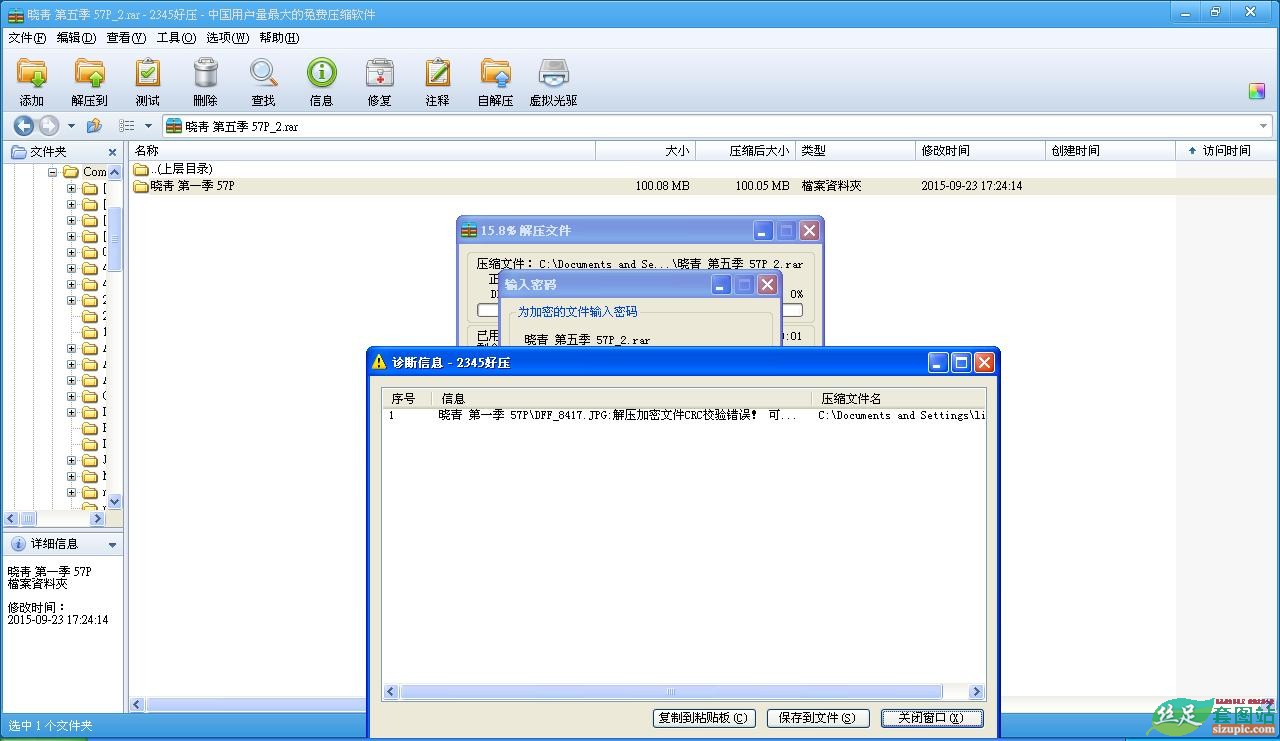This screenshot has width=1280, height=741.
Task: Click the 删除 (Delete) trash icon
Action: pos(205,75)
